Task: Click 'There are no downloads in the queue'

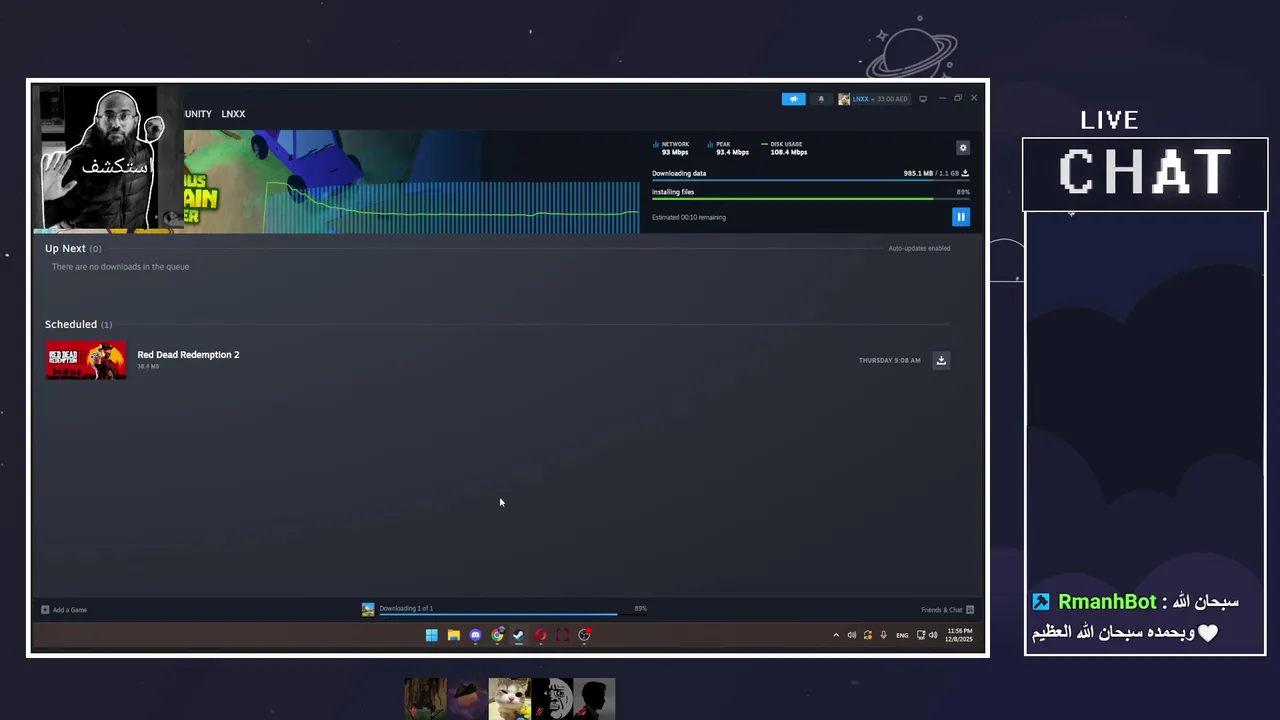Action: click(x=120, y=267)
